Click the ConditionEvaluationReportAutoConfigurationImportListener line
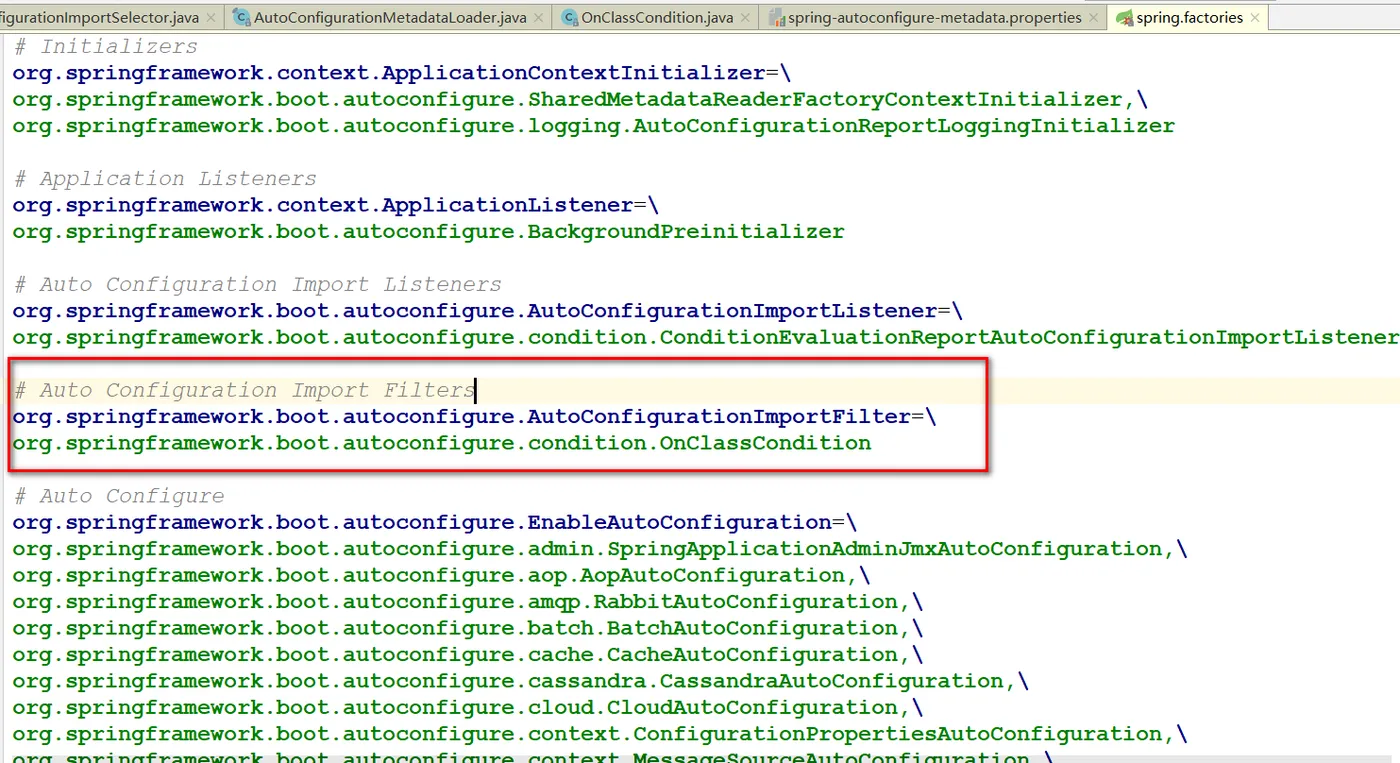 [705, 337]
